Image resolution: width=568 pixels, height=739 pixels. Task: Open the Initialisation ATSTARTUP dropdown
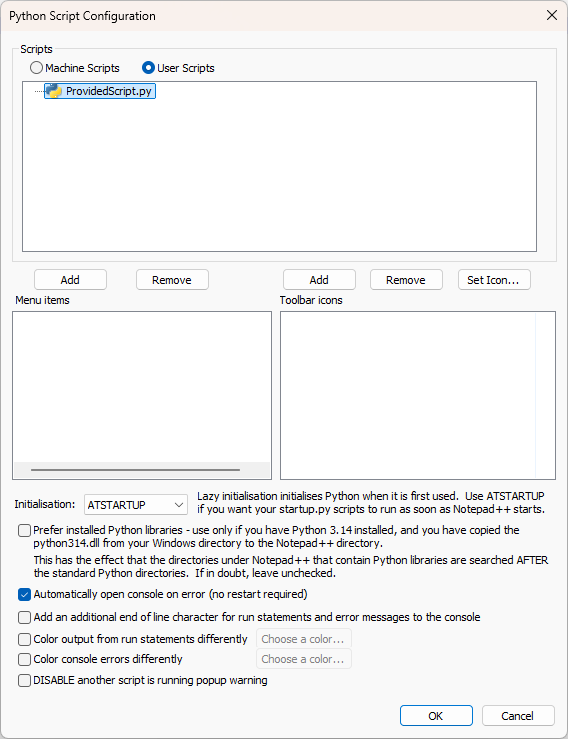(136, 505)
